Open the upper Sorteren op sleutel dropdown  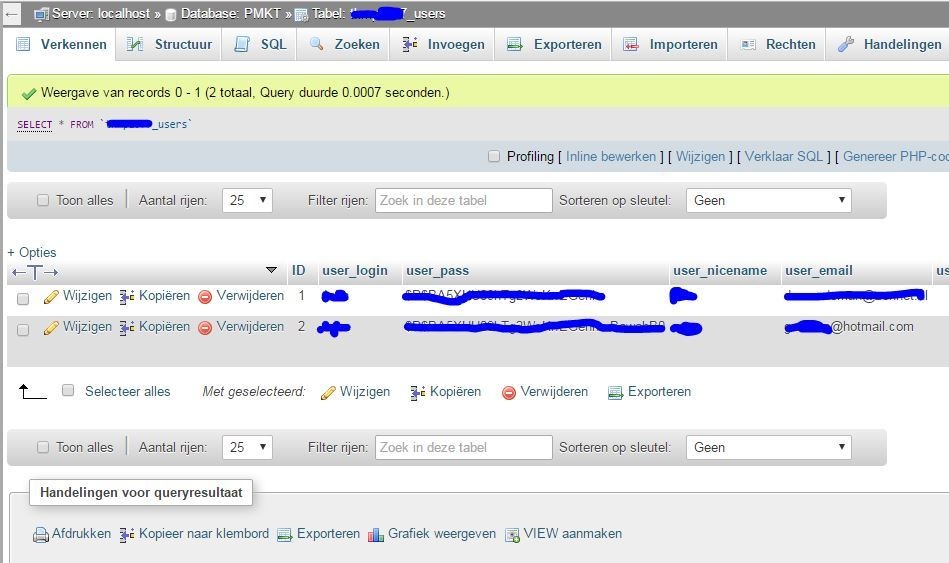[769, 200]
